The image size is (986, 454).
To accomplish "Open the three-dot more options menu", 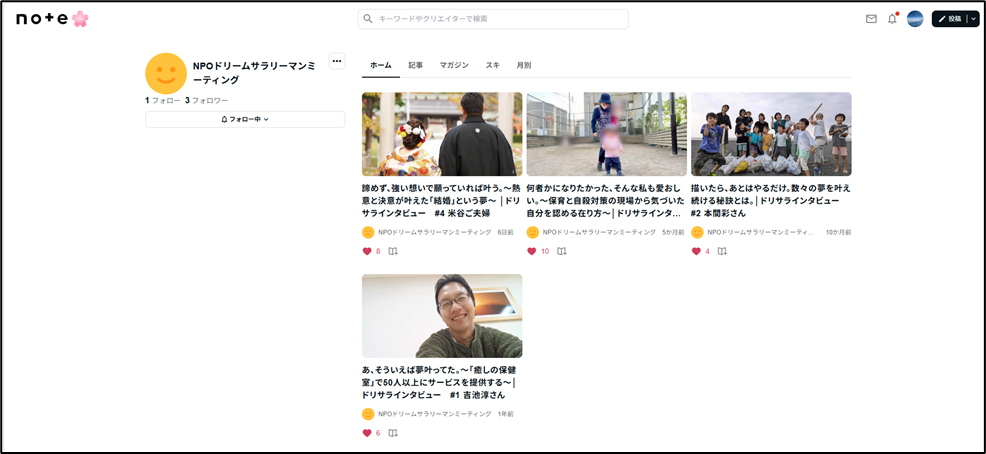I will coord(337,61).
